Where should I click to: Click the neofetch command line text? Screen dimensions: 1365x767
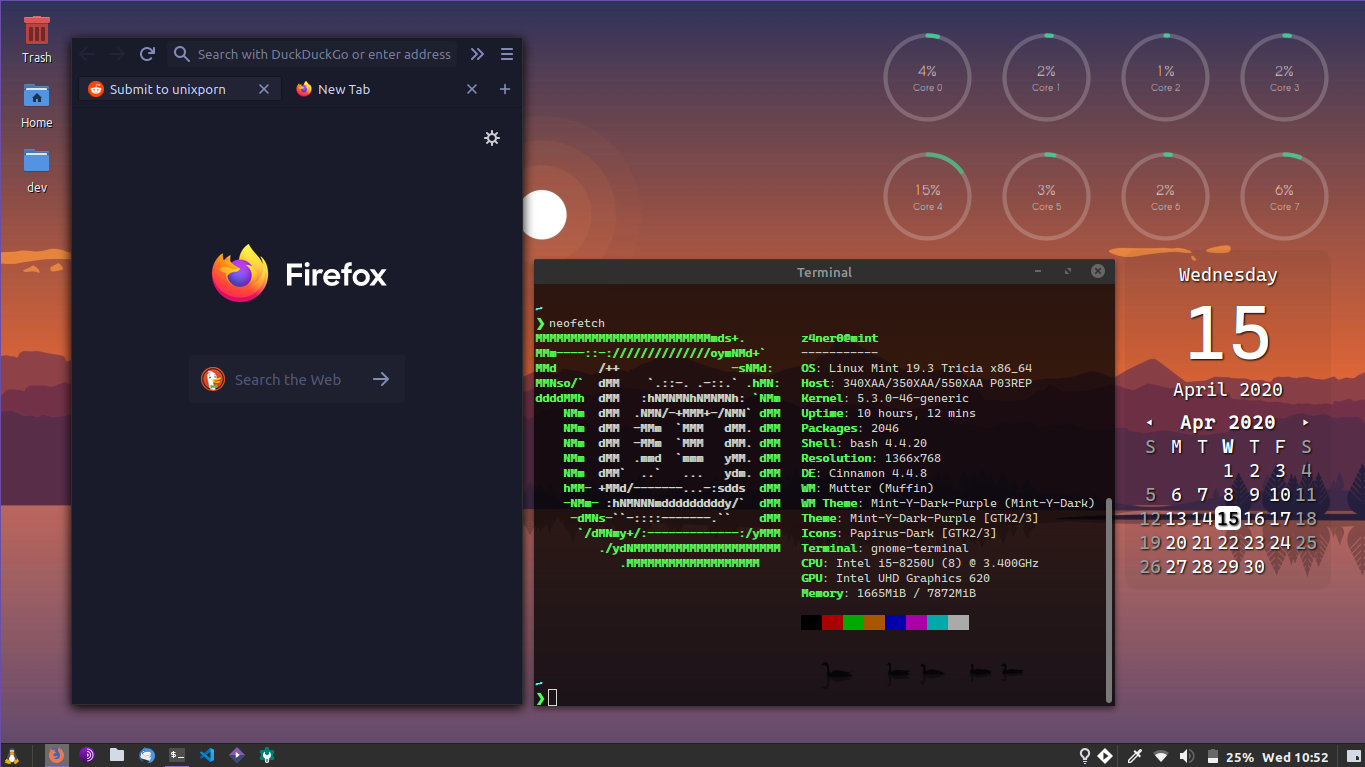click(577, 323)
